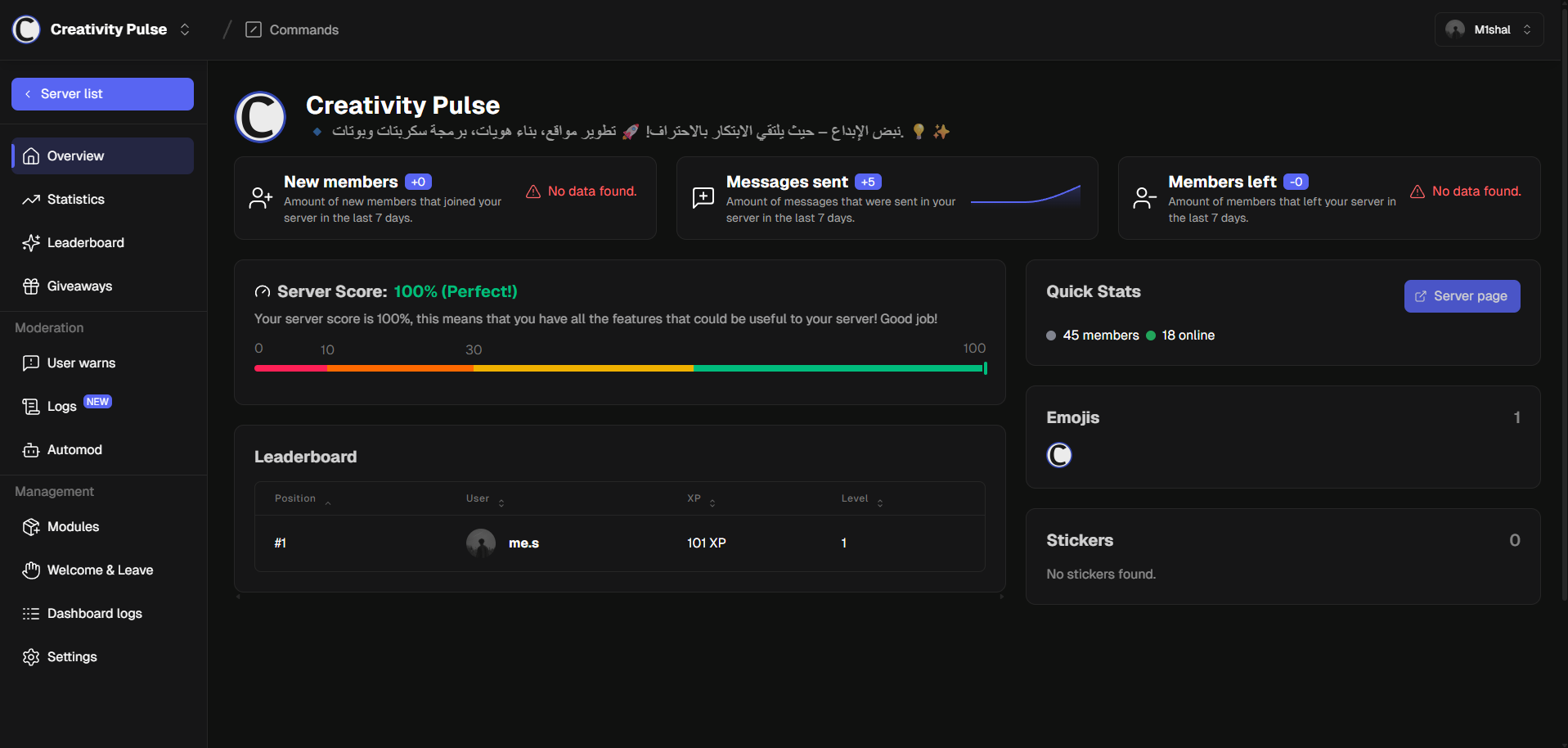Click the Server Score gauge icon
Image resolution: width=1568 pixels, height=748 pixels.
click(x=263, y=292)
